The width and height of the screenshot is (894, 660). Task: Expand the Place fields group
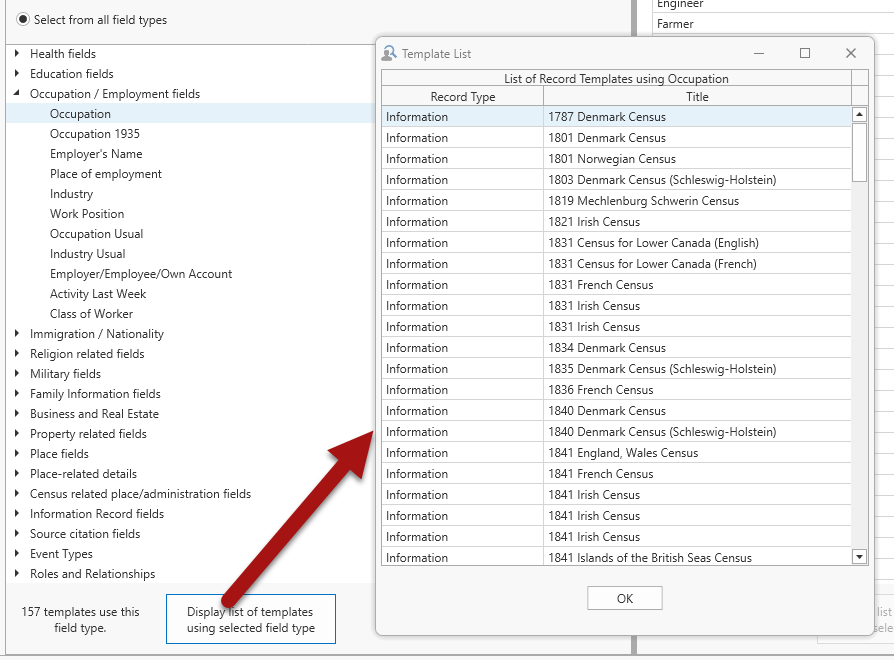17,453
